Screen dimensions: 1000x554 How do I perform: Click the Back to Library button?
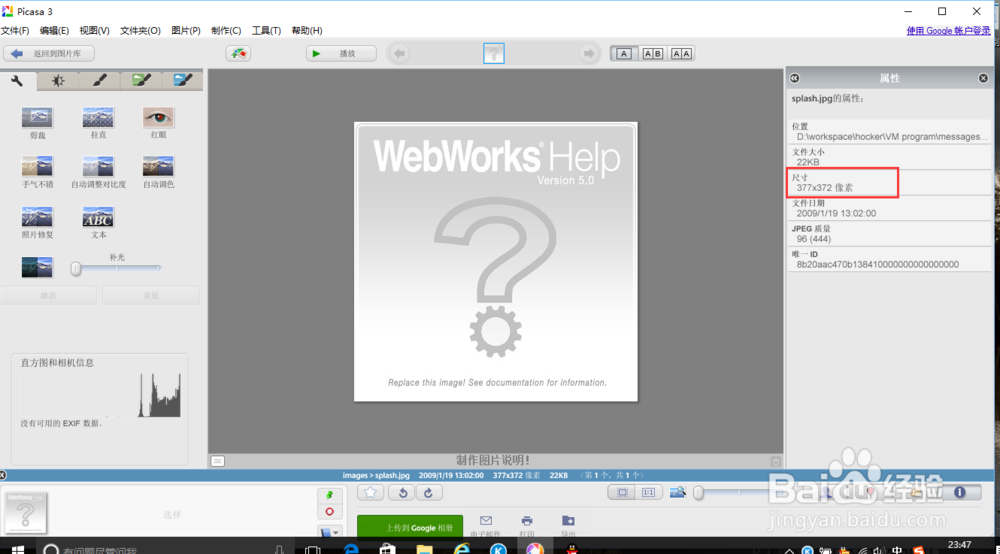pyautogui.click(x=49, y=54)
